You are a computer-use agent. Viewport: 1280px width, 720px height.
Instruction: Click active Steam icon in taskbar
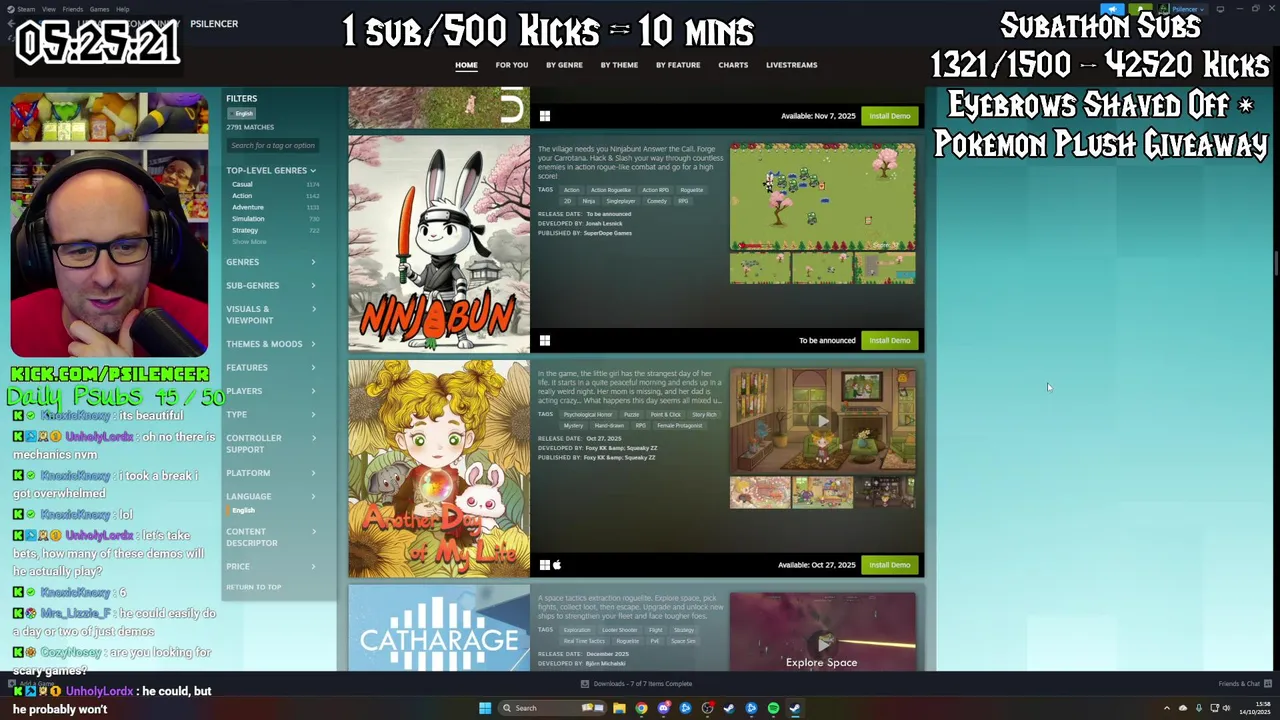795,708
